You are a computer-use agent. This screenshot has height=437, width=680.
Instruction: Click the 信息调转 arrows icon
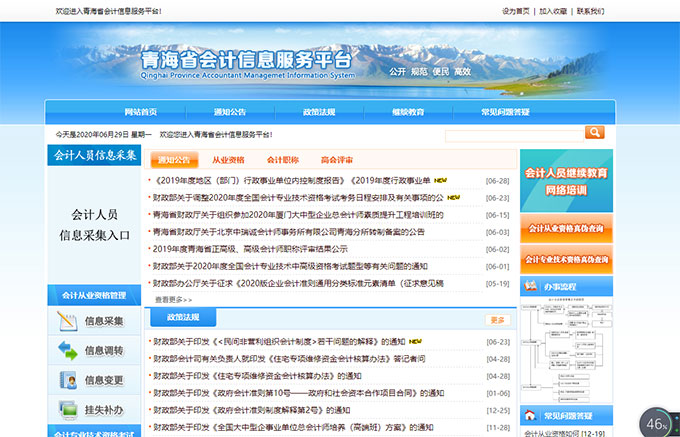coord(68,350)
